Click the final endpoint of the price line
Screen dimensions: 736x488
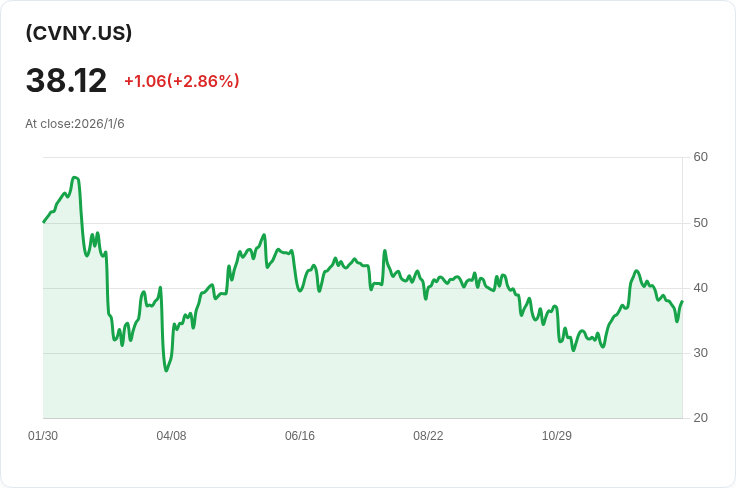pos(682,301)
